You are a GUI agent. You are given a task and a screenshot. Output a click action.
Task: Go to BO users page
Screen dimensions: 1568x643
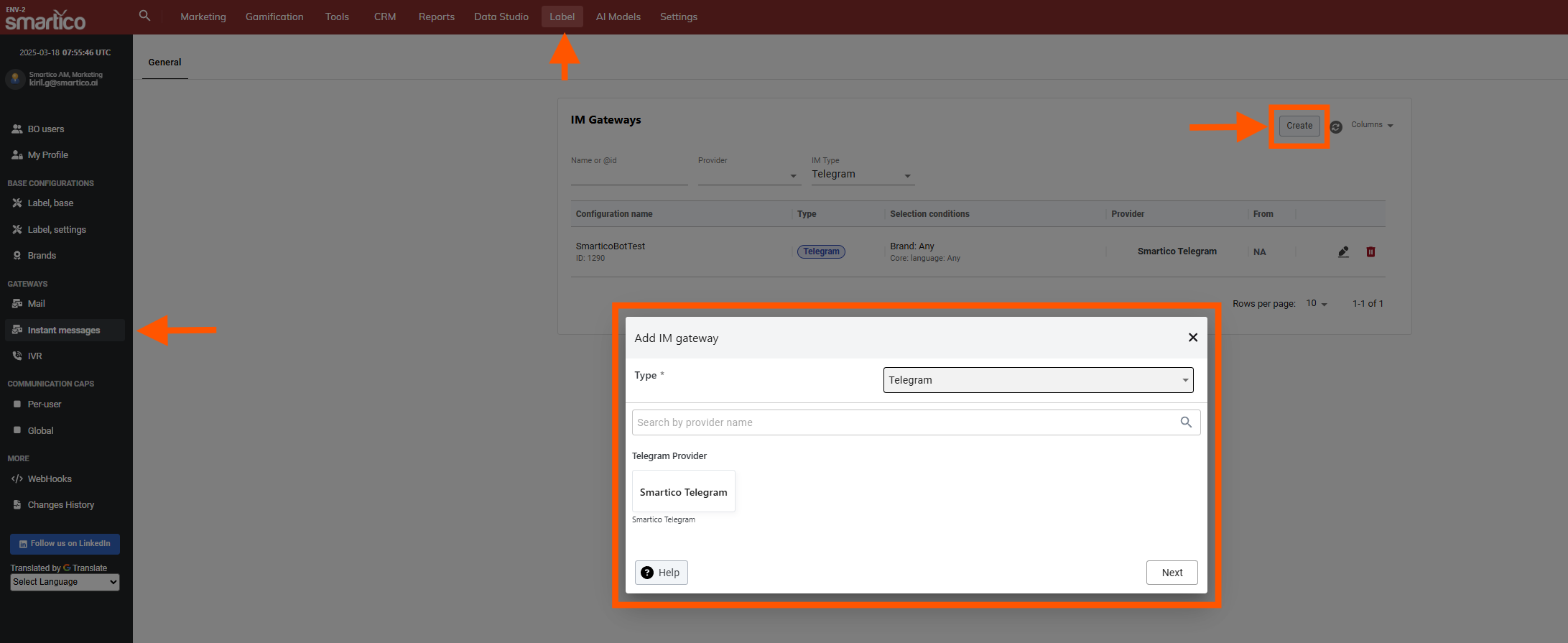[46, 129]
